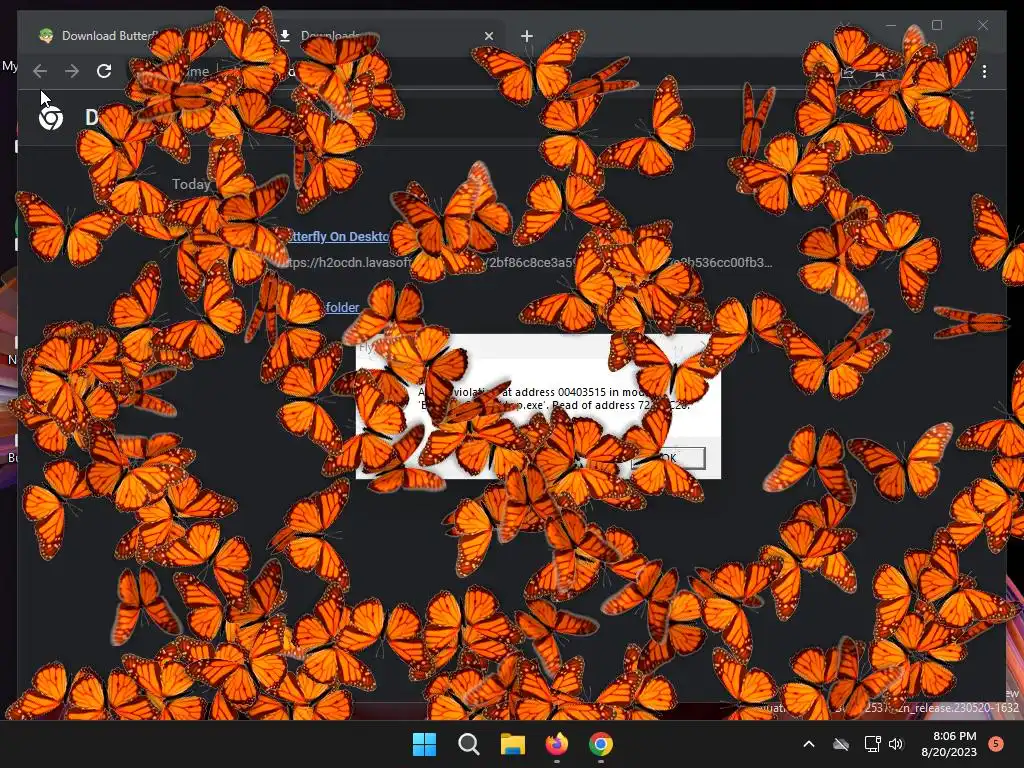Viewport: 1024px width, 768px height.
Task: Close the Downloads tab
Action: point(488,36)
